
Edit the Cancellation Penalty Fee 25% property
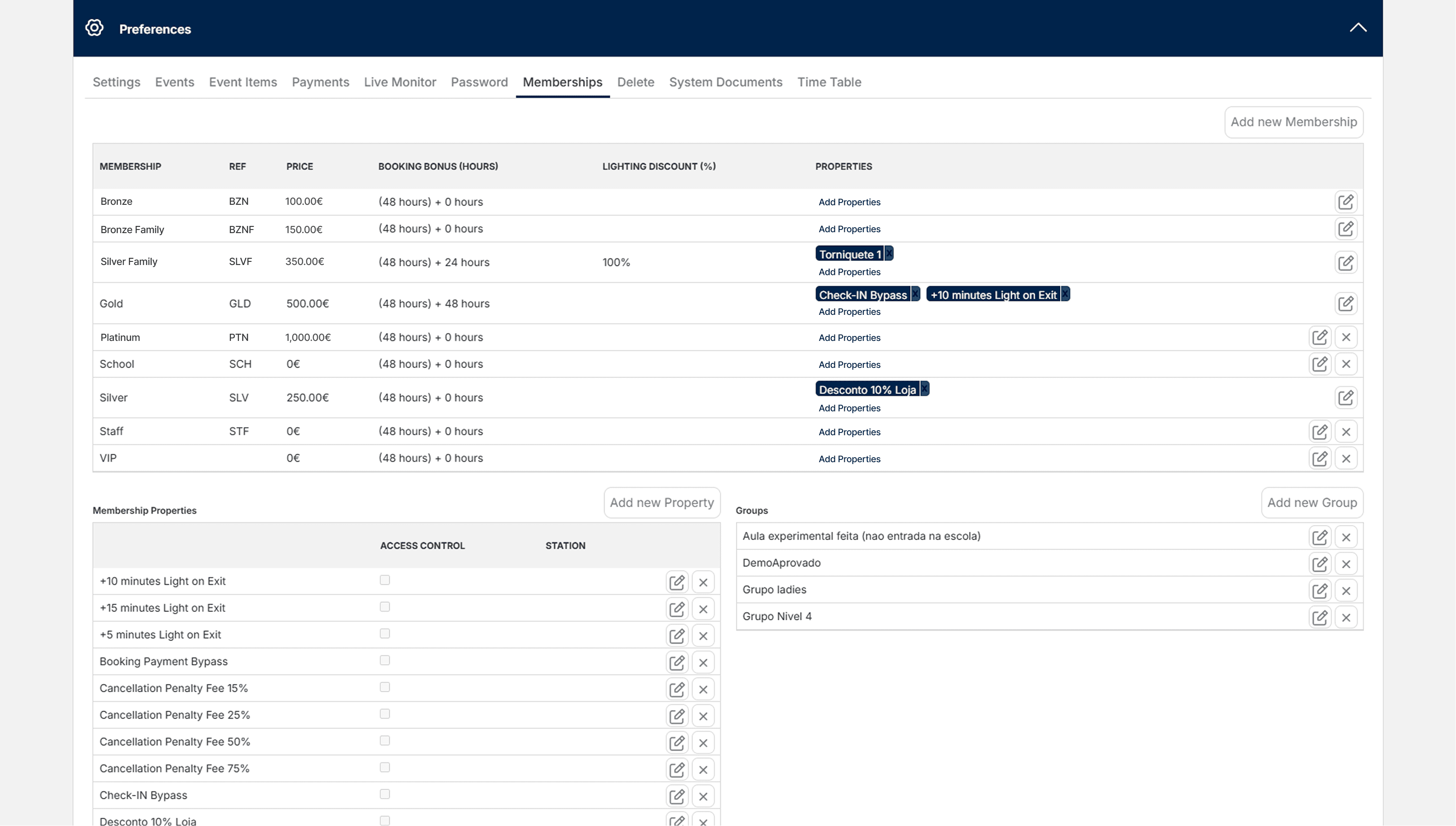677,716
